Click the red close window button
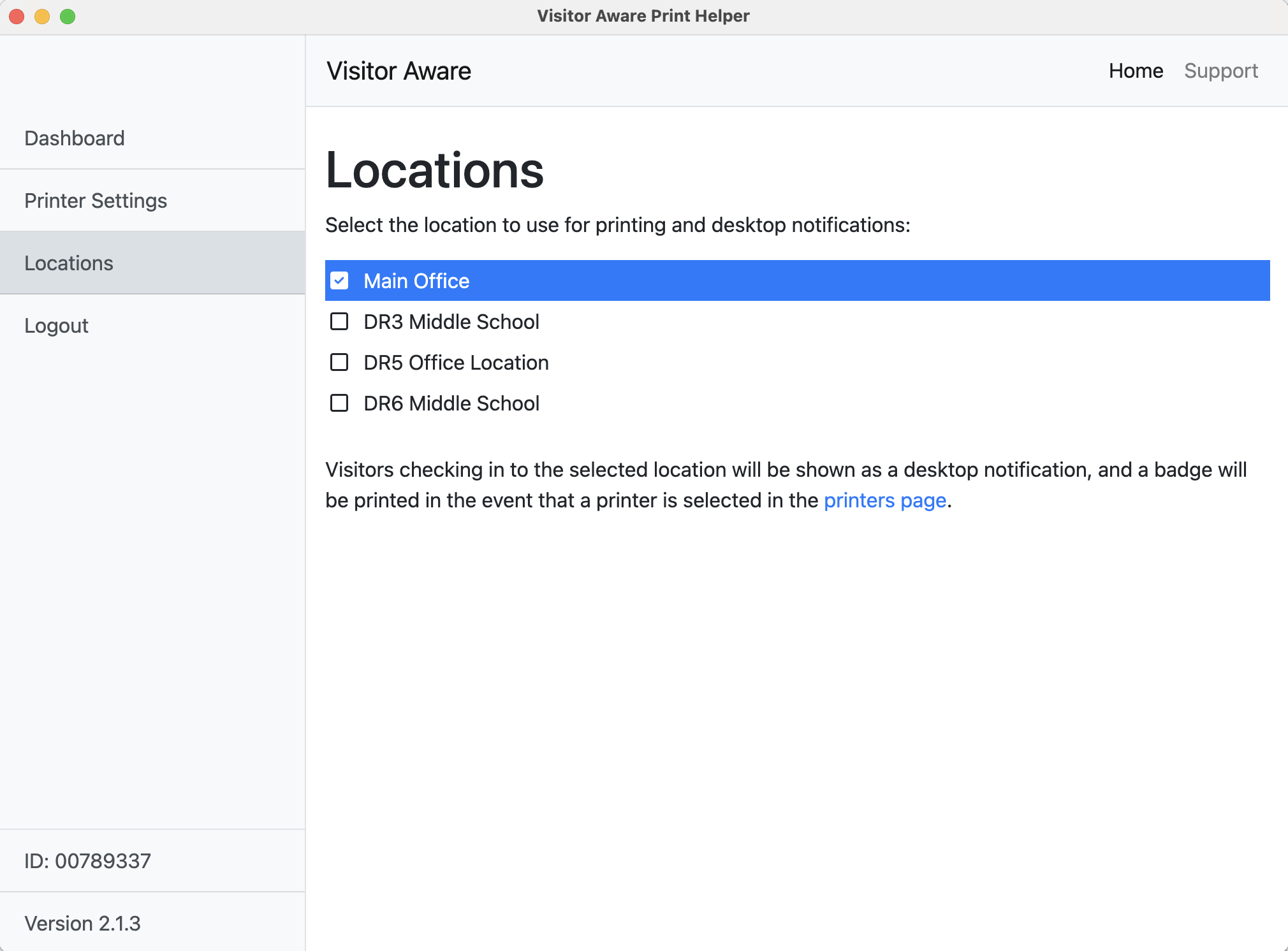 pos(17,17)
